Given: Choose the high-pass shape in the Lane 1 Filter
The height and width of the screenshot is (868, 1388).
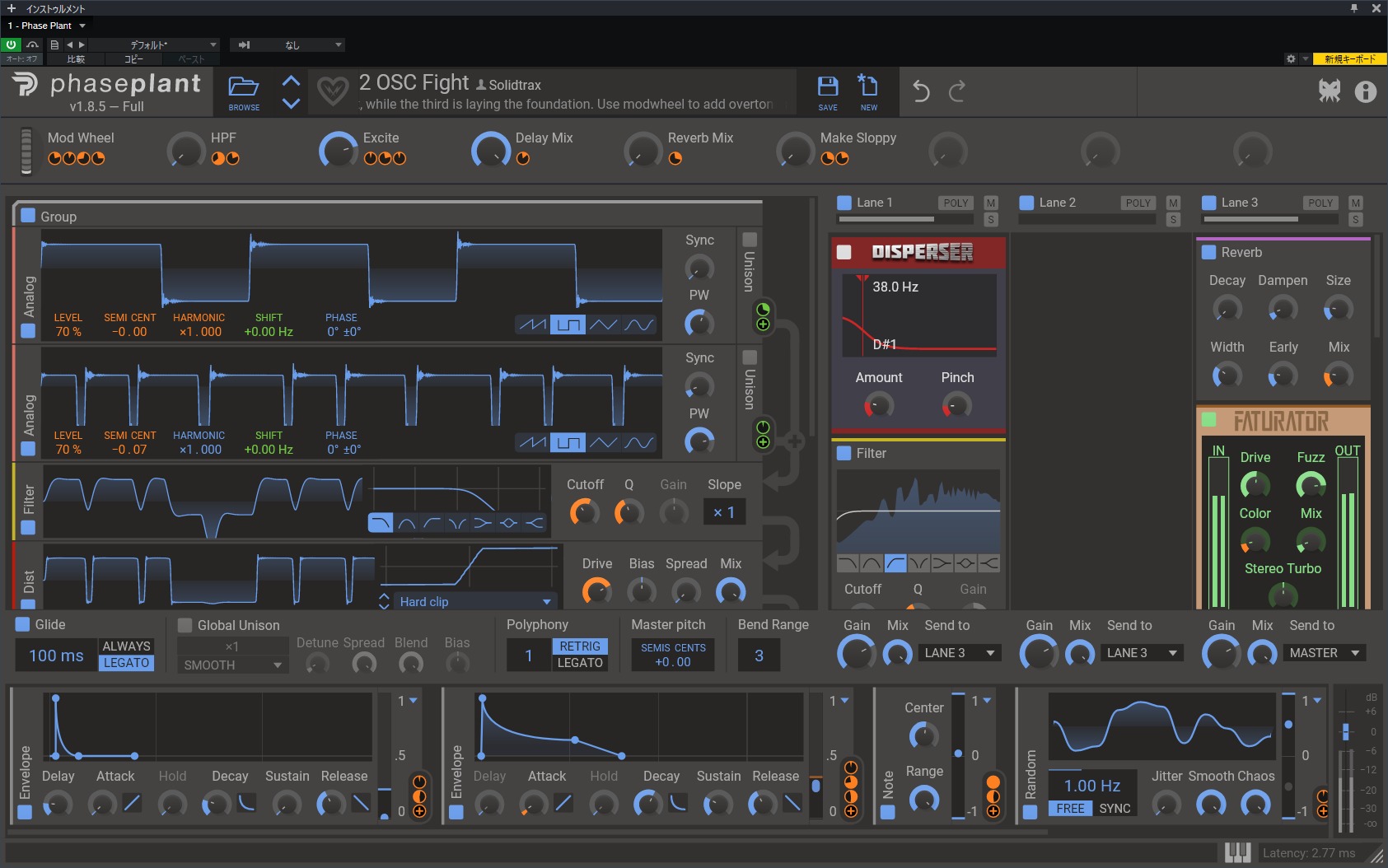Looking at the screenshot, I should [895, 563].
